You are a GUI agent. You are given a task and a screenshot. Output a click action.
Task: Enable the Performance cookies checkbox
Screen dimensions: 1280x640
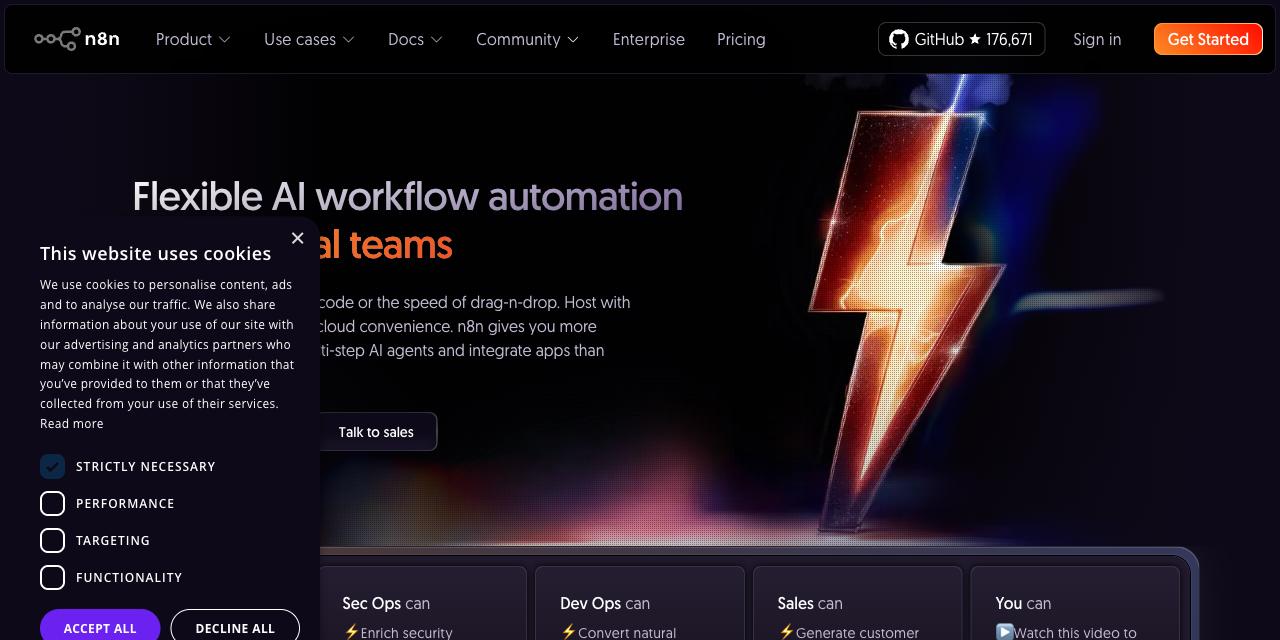[x=52, y=504]
